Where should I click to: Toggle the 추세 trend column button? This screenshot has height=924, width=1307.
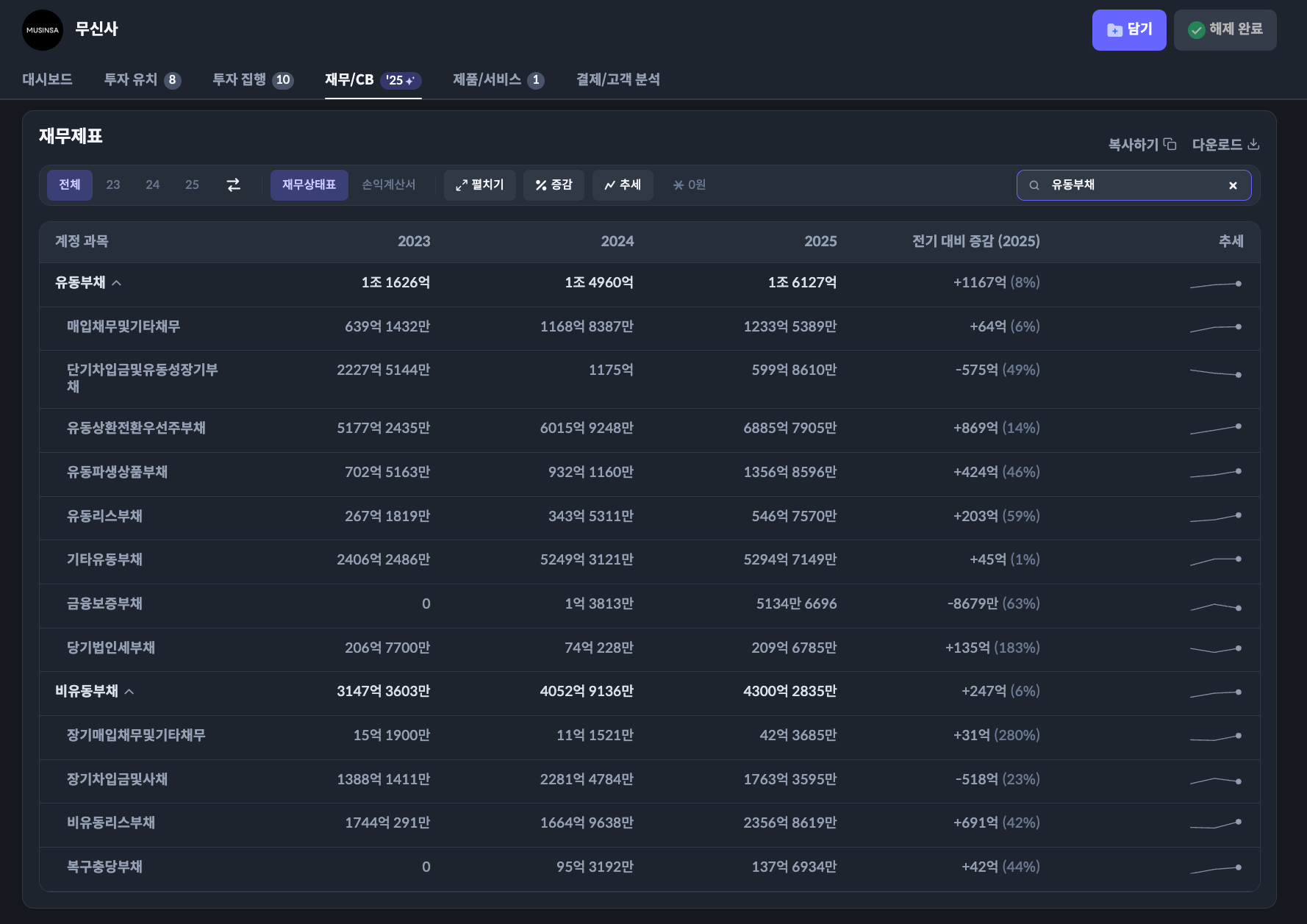pos(623,185)
